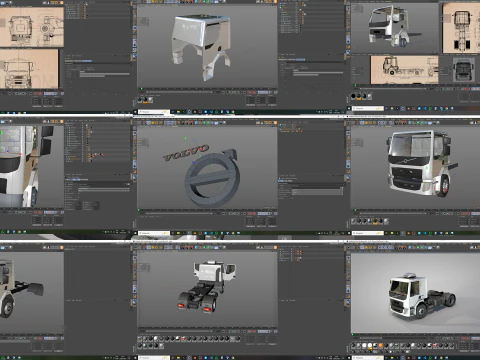Click the Cube primitive icon in the truck rear view toolbar
Viewport: 480px width, 360px height.
point(196,247)
